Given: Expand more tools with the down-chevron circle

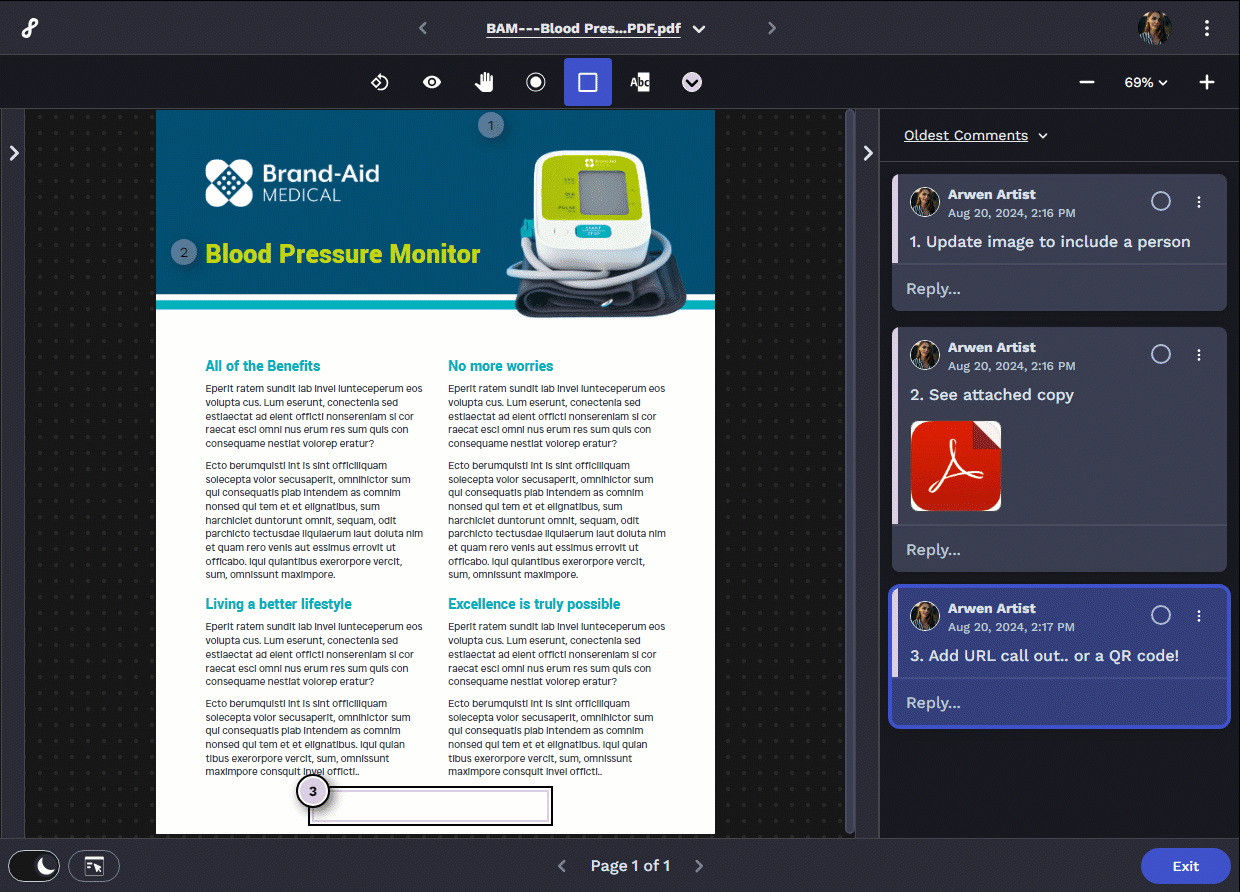Looking at the screenshot, I should pos(692,82).
